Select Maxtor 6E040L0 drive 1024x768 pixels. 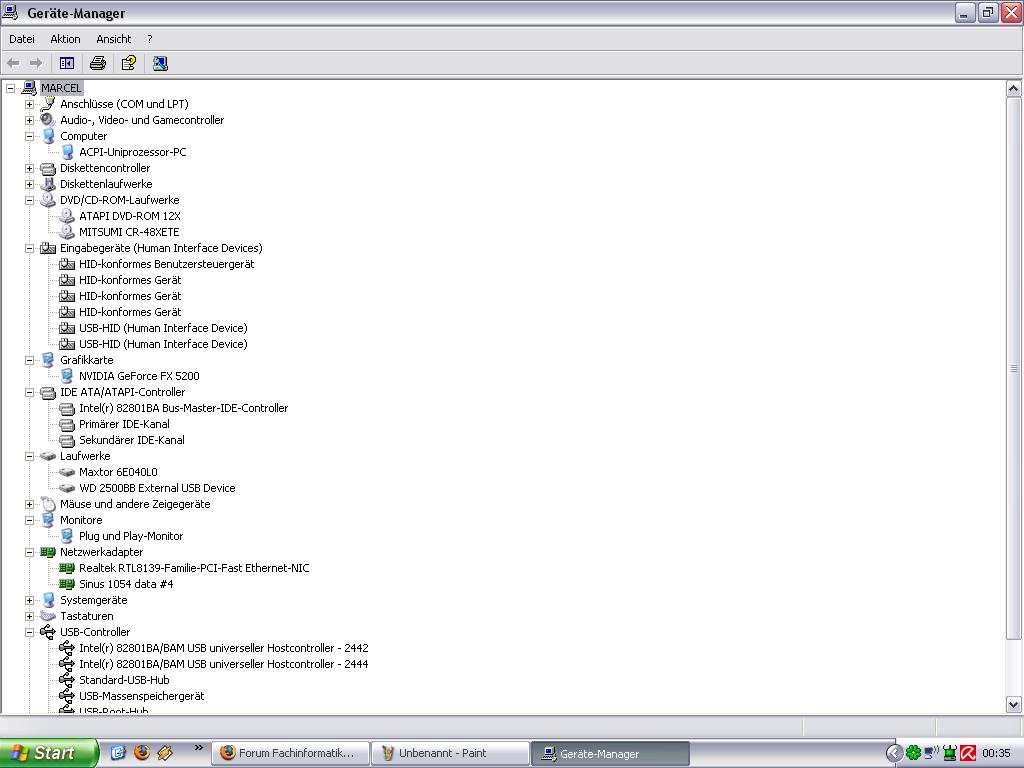[x=118, y=472]
